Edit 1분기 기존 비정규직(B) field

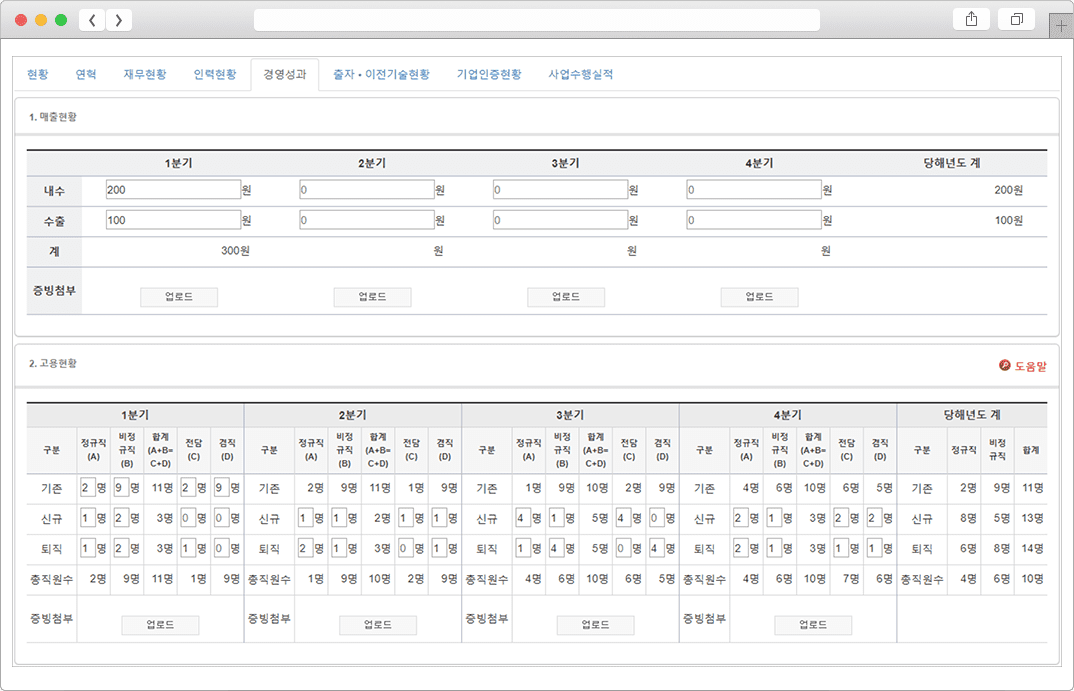pyautogui.click(x=121, y=488)
